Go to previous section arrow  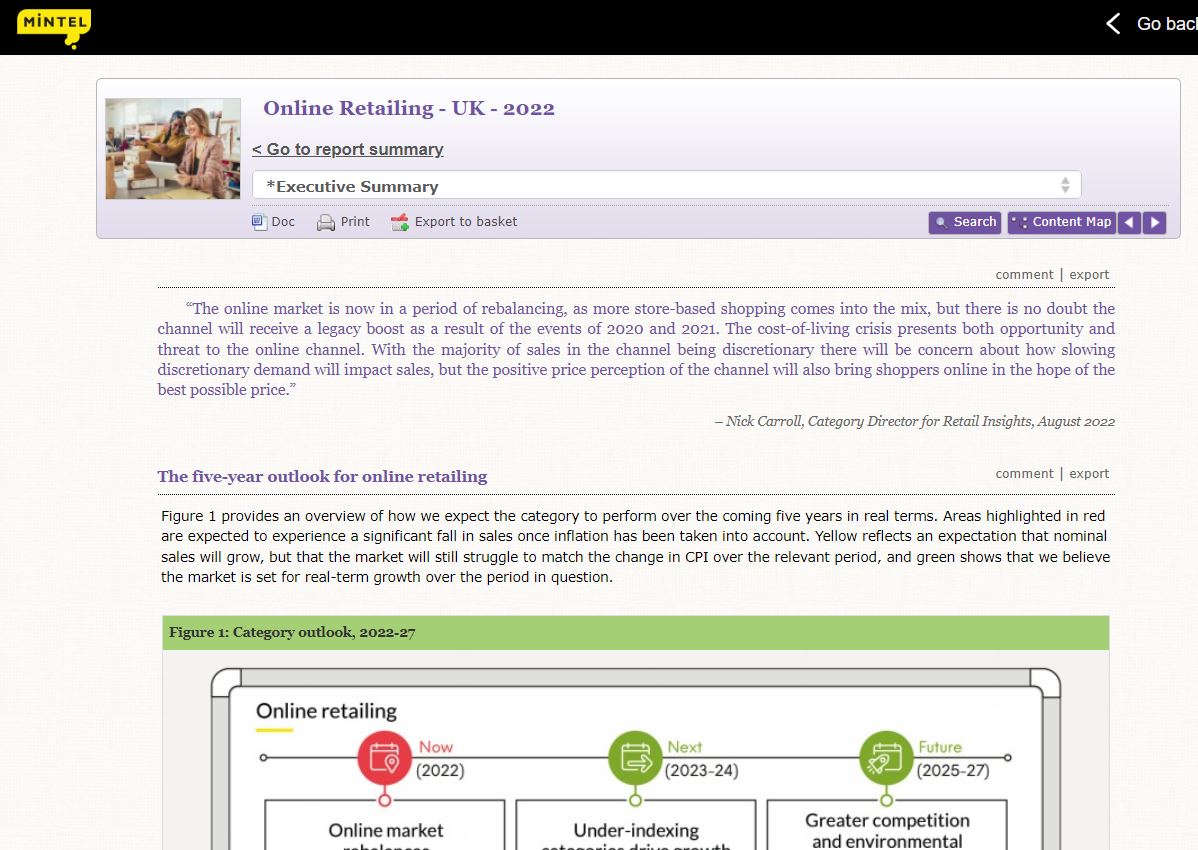click(x=1129, y=222)
